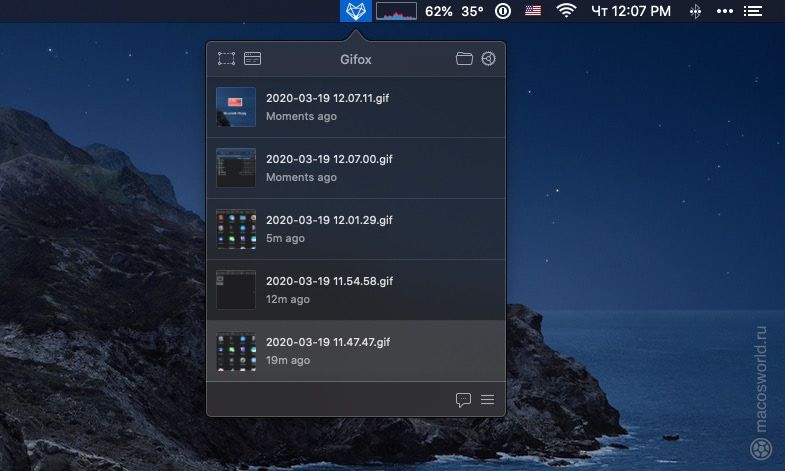Click the three-dots menu bar icon
This screenshot has width=785, height=471.
(724, 11)
